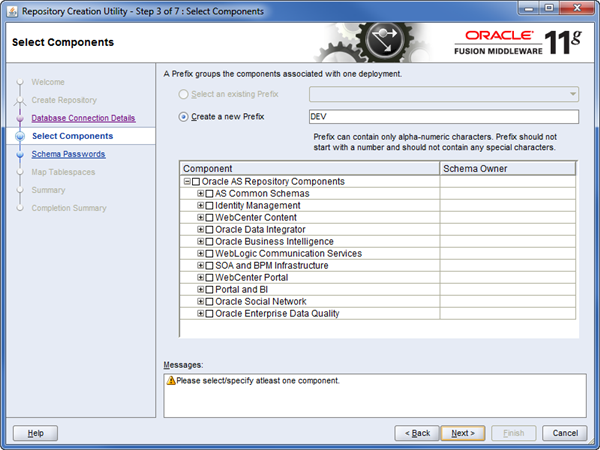The width and height of the screenshot is (600, 450).
Task: Select the 'Select Components' step in sidebar
Action: click(72, 136)
